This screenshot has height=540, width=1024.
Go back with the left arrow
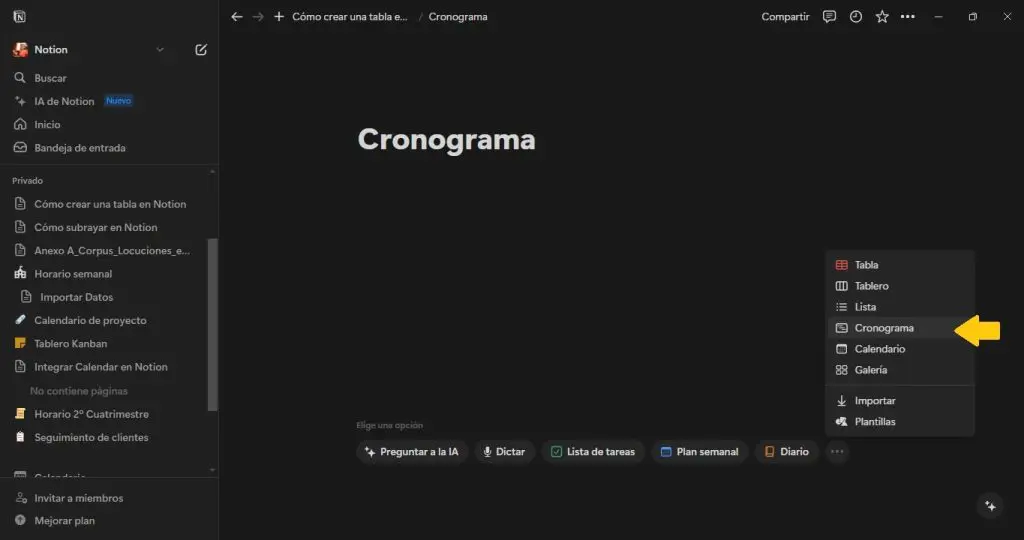(x=236, y=17)
